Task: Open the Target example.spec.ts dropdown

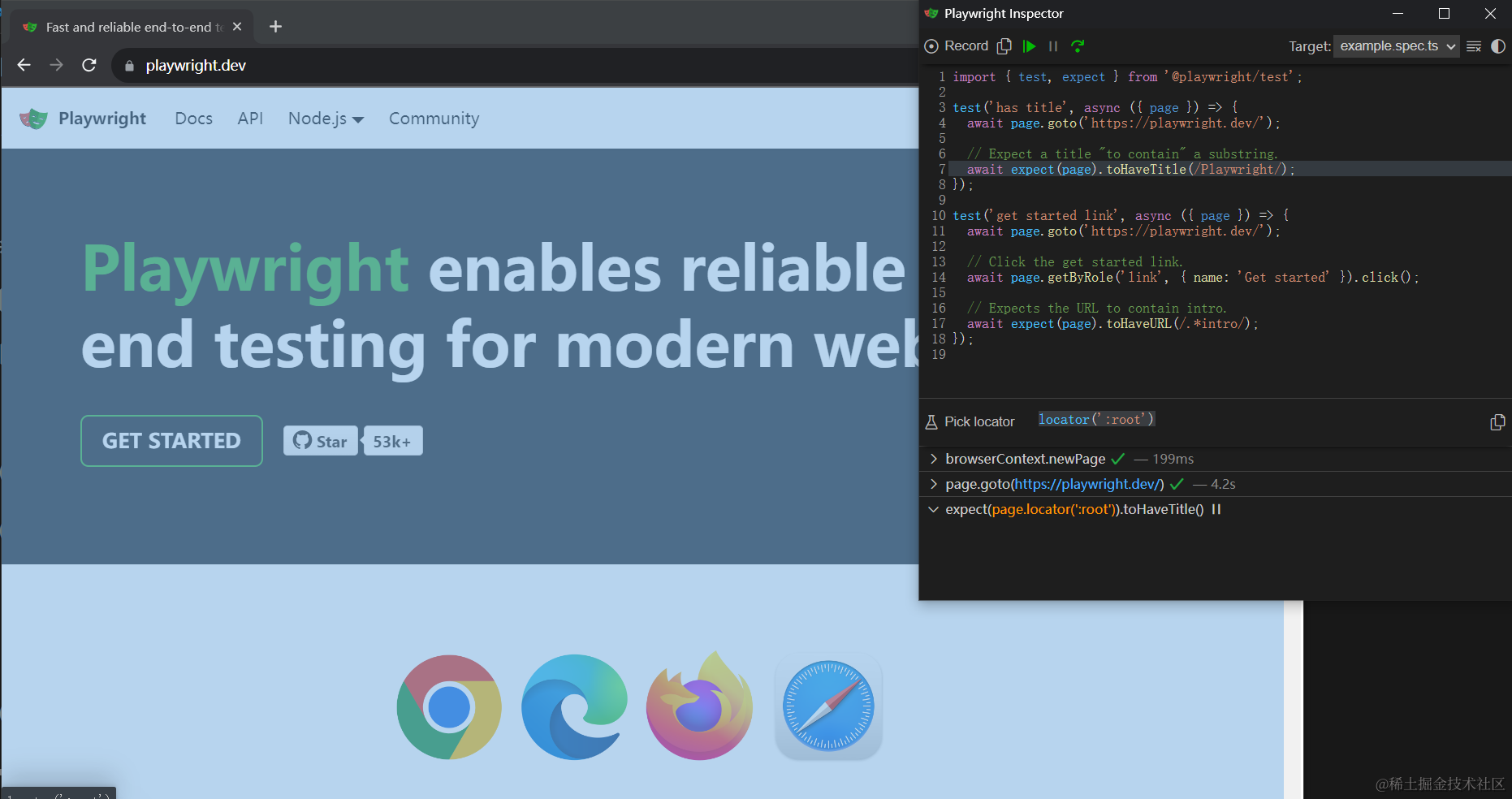Action: click(1396, 46)
